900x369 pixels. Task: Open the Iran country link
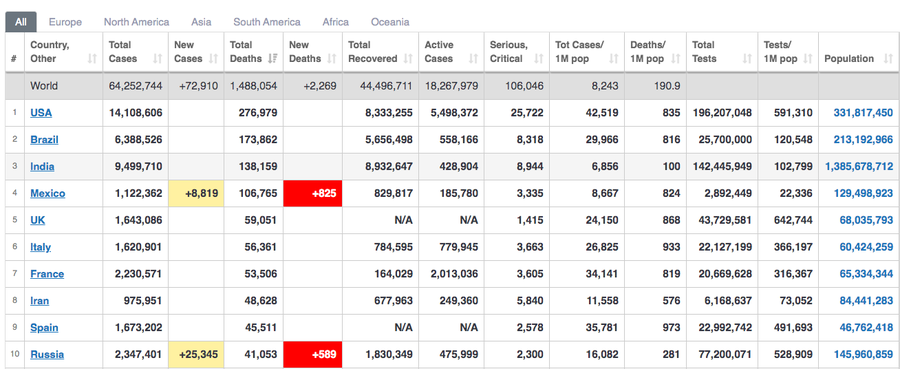40,301
